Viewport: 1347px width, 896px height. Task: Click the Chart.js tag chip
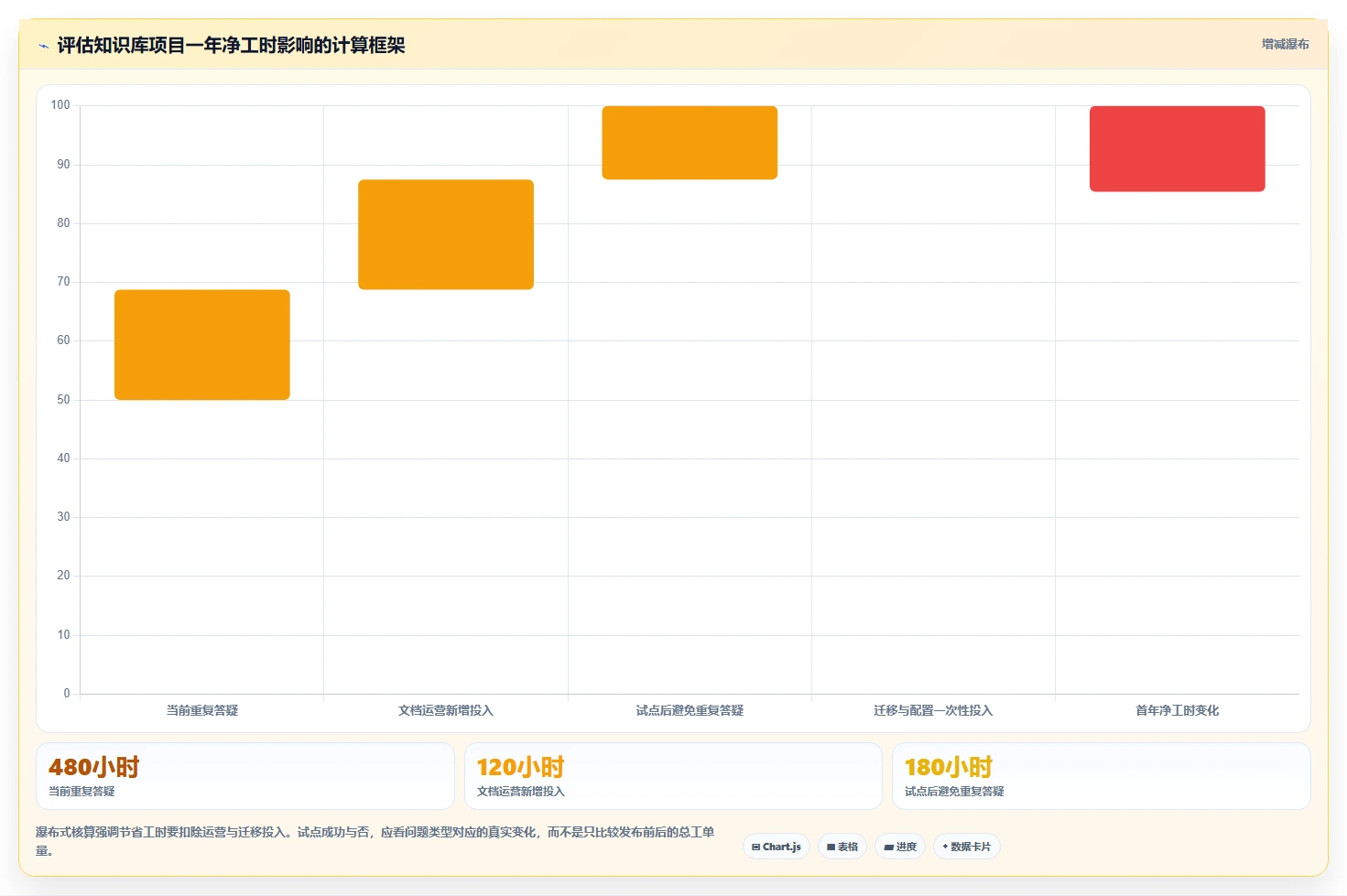click(x=777, y=847)
